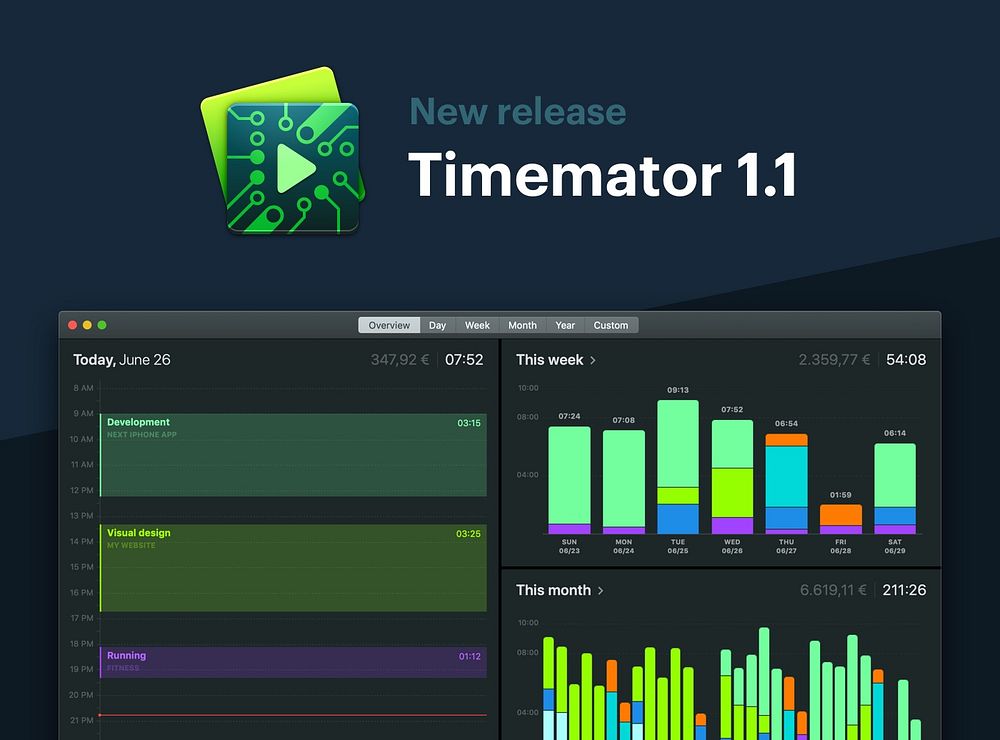The height and width of the screenshot is (740, 1000).
Task: Click the THU 06/27 bar
Action: [x=786, y=484]
